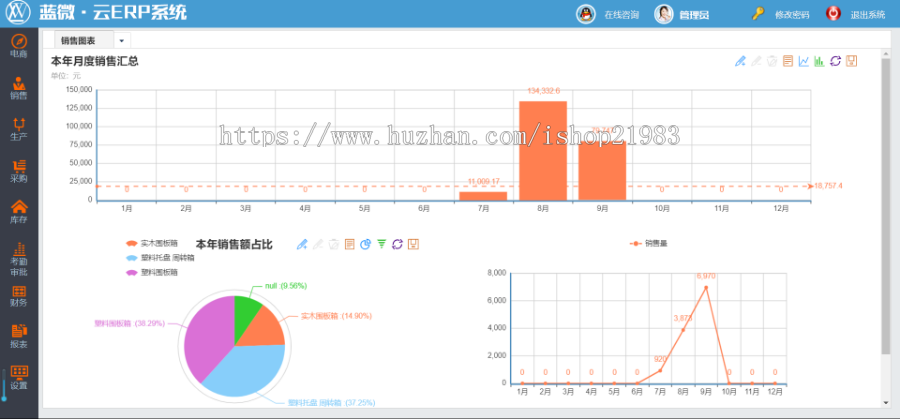This screenshot has width=900, height=419.
Task: Select the 销售图表 tab
Action: 84,41
